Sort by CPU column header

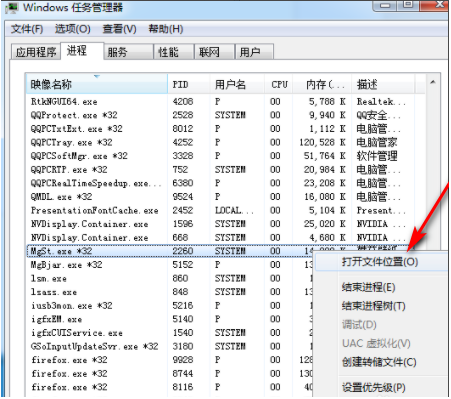(x=279, y=84)
